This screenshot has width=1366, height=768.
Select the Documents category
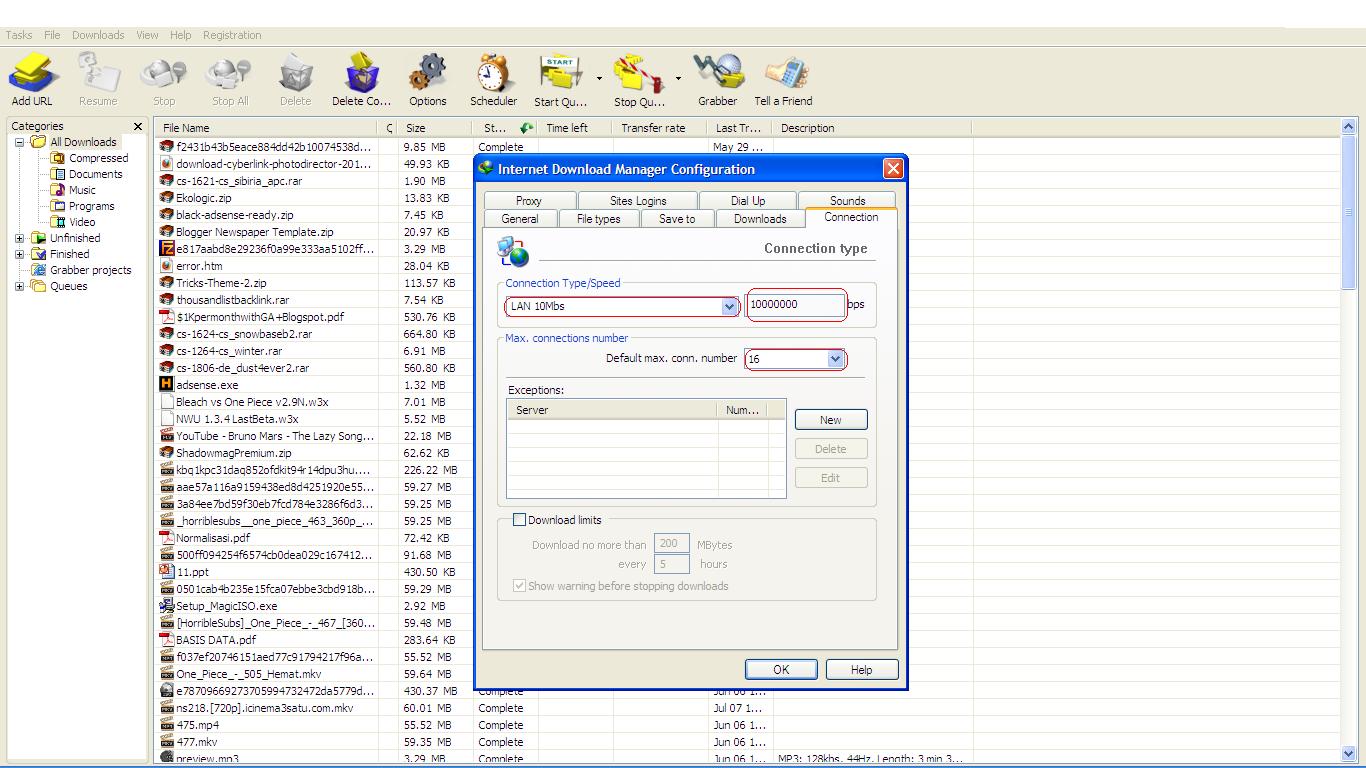[95, 174]
